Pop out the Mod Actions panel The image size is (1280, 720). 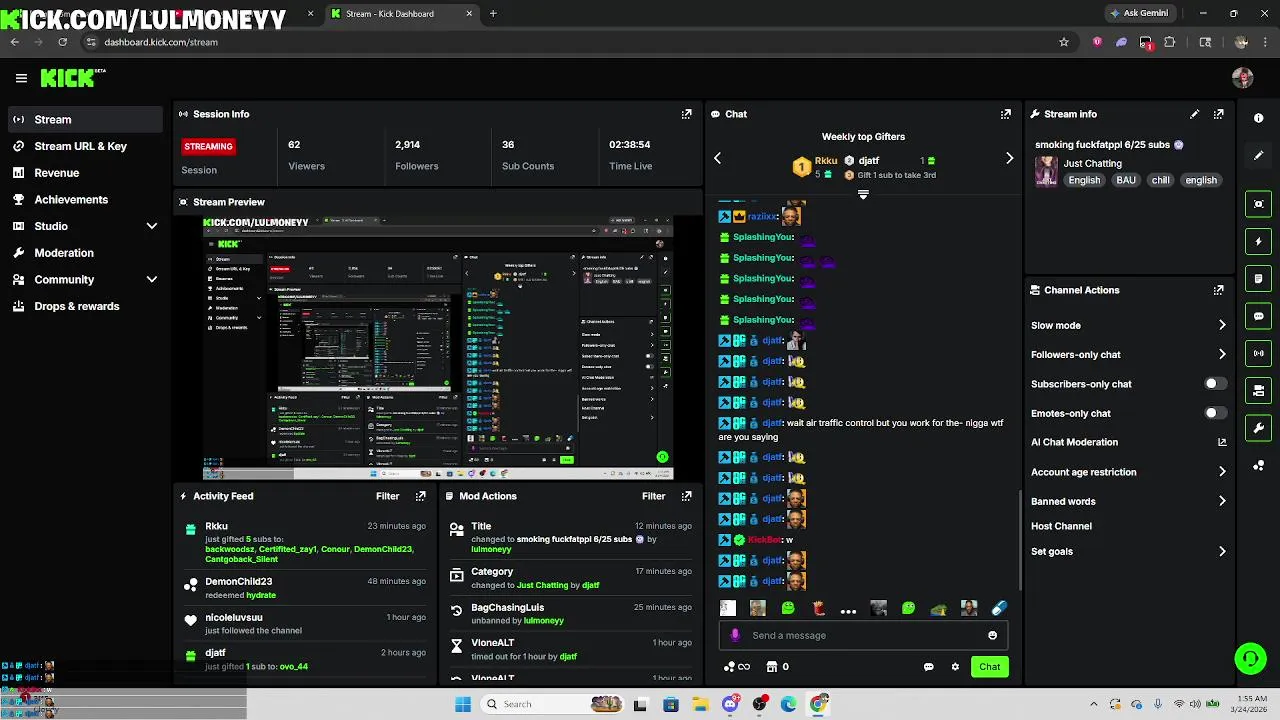(686, 496)
